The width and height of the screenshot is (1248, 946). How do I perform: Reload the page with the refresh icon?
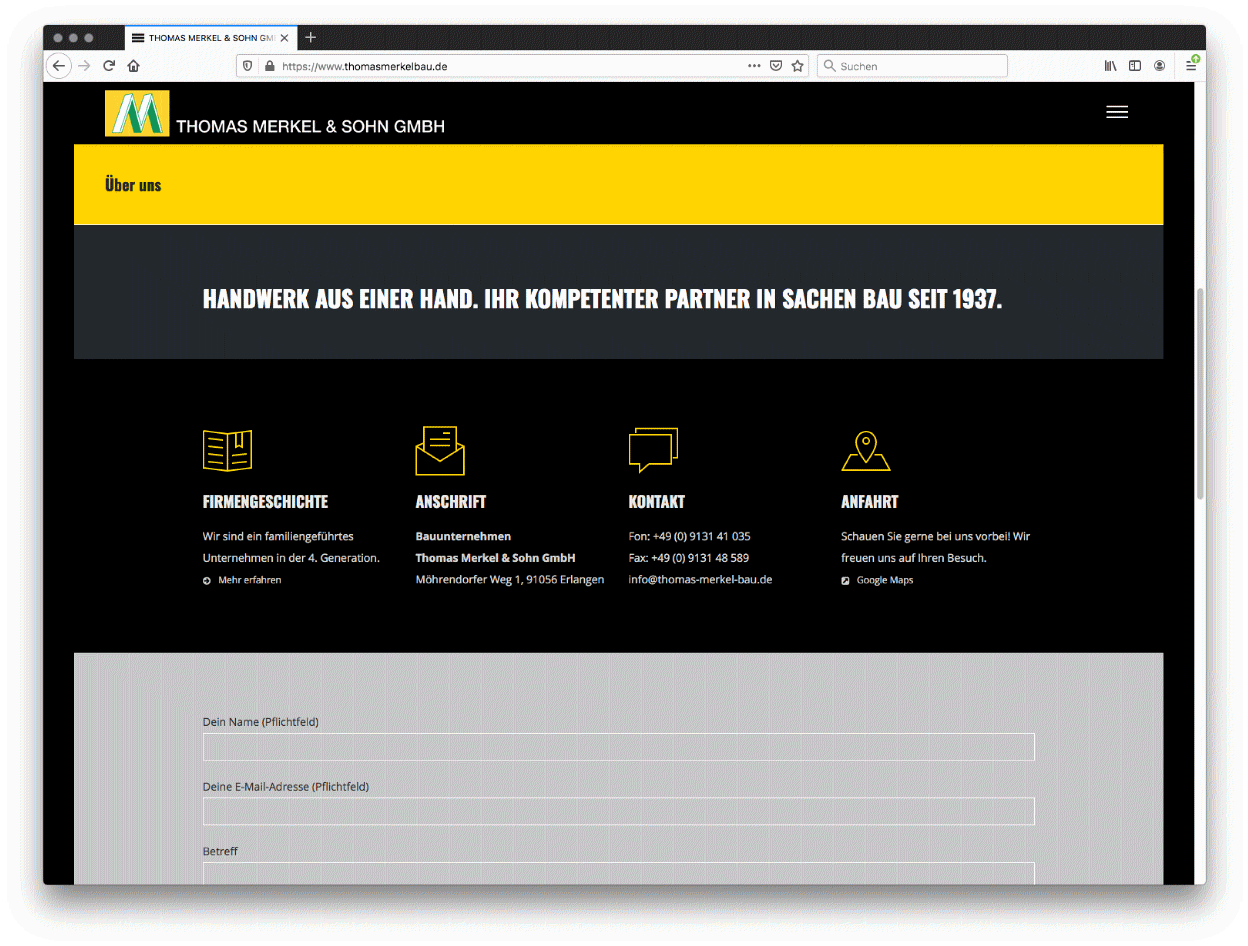[x=109, y=66]
